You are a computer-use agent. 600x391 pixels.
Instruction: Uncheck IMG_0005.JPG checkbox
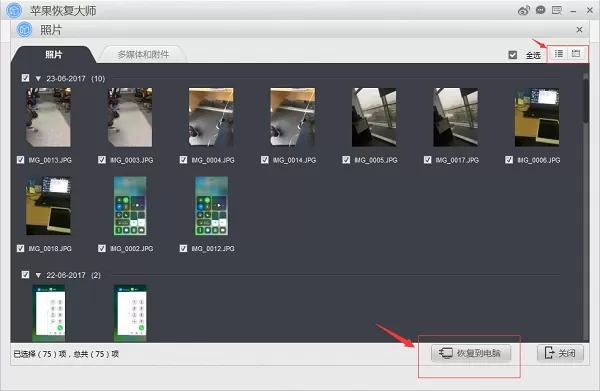click(346, 160)
